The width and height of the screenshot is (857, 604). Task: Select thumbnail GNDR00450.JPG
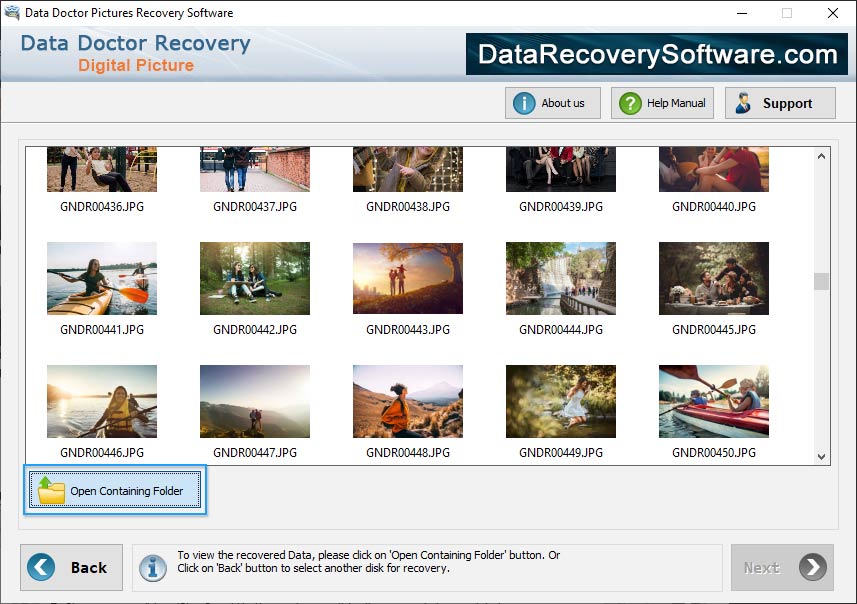(x=713, y=401)
